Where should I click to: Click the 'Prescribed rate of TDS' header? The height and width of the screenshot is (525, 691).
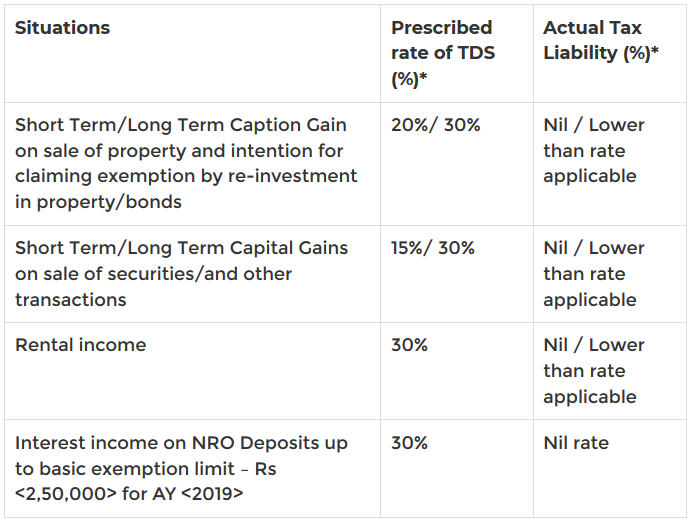[x=443, y=53]
